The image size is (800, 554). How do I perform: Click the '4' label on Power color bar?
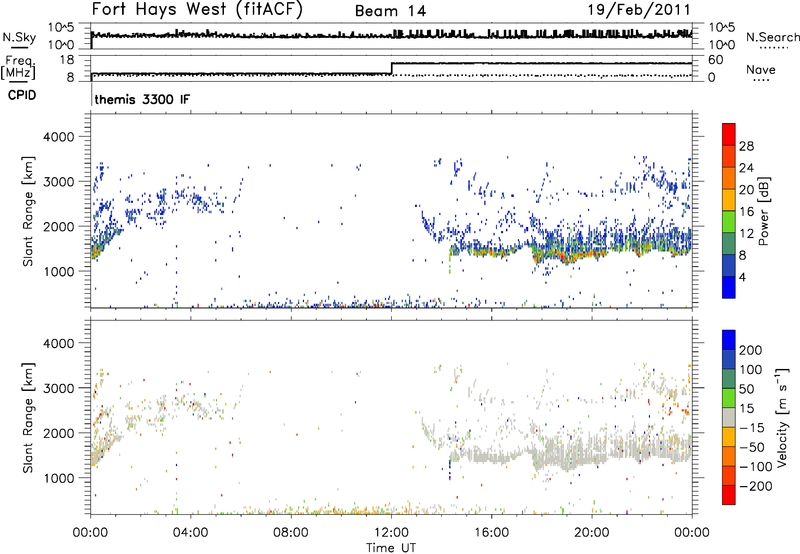point(743,278)
